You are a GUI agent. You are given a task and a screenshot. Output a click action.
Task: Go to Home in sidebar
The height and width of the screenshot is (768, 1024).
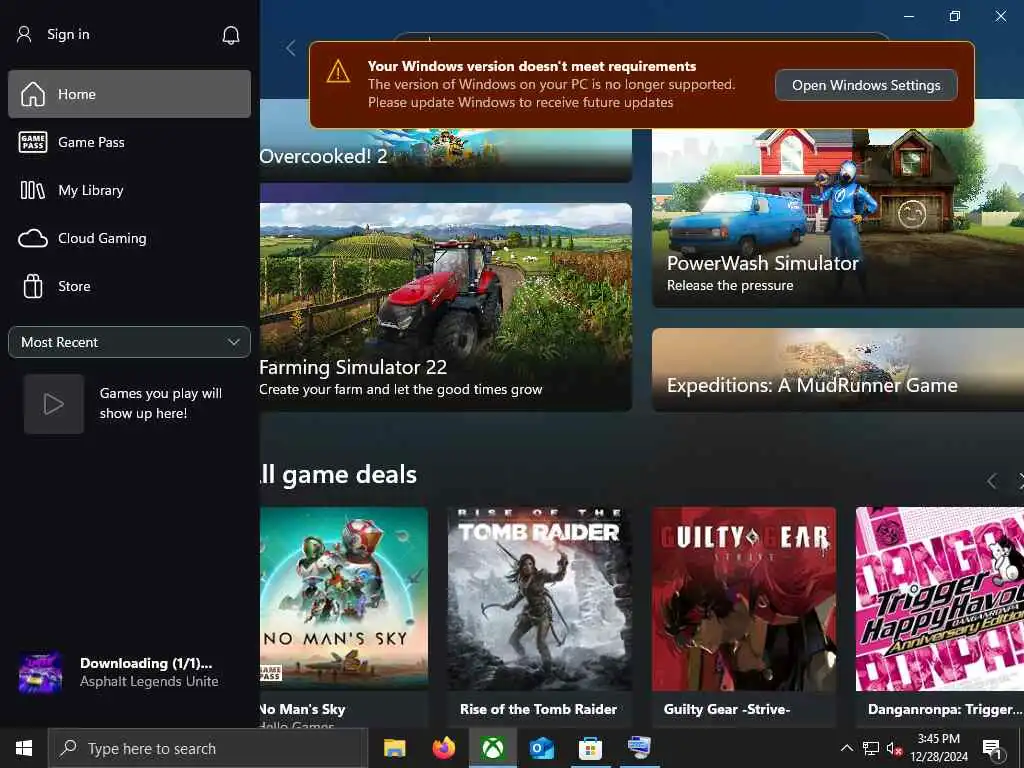point(129,94)
